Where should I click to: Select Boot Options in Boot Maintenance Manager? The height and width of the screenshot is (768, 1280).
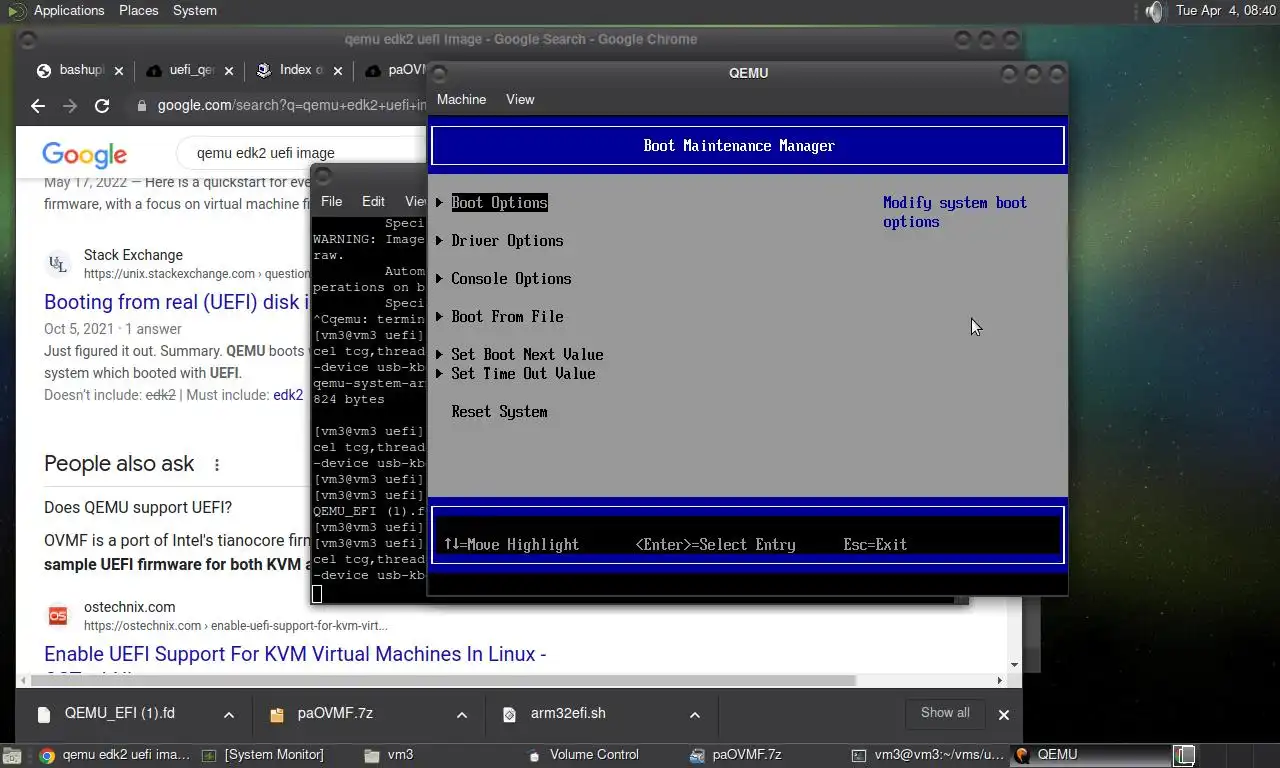(499, 202)
